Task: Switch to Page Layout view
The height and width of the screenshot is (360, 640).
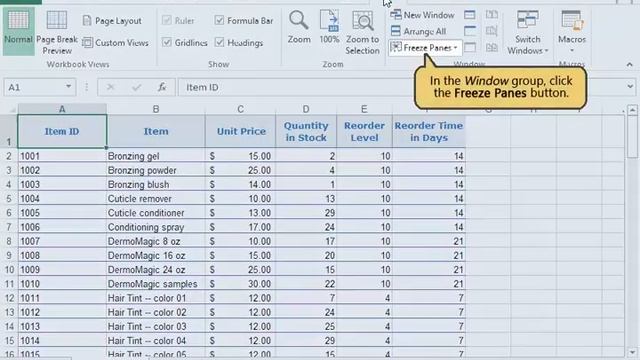Action: [112, 21]
